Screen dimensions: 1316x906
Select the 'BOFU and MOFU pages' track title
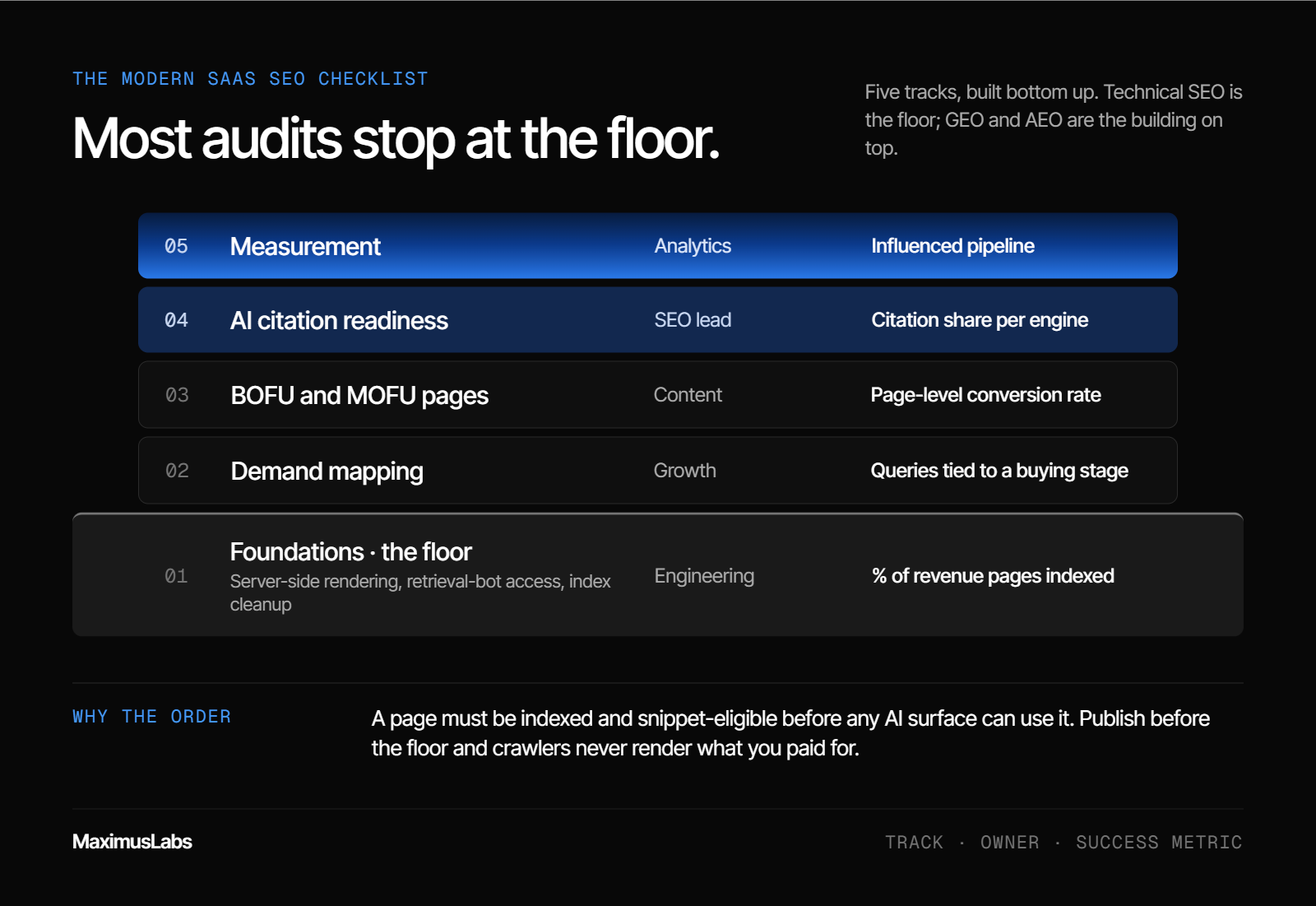[359, 396]
